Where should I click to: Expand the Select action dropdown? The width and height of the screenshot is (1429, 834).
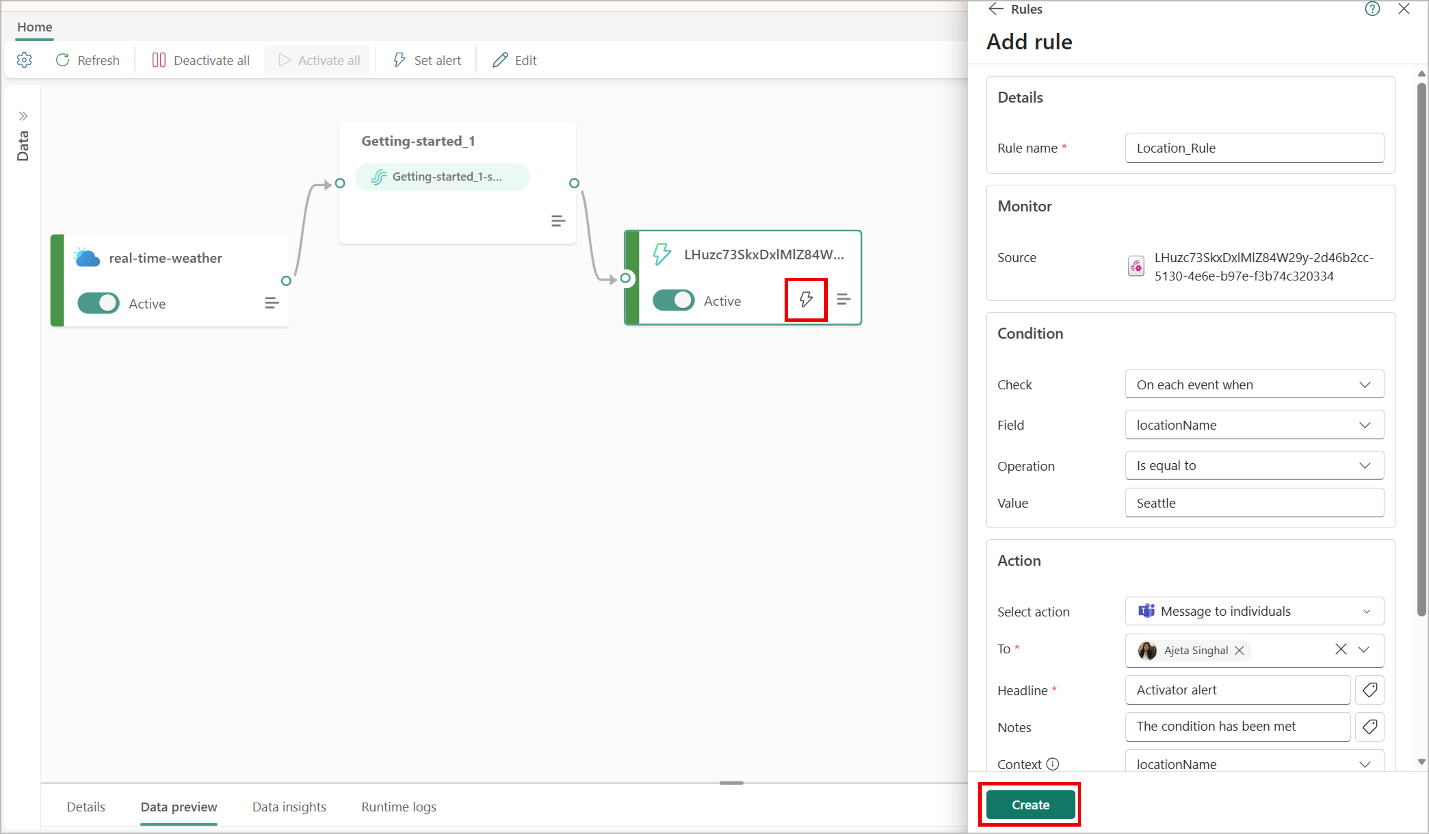[1254, 611]
